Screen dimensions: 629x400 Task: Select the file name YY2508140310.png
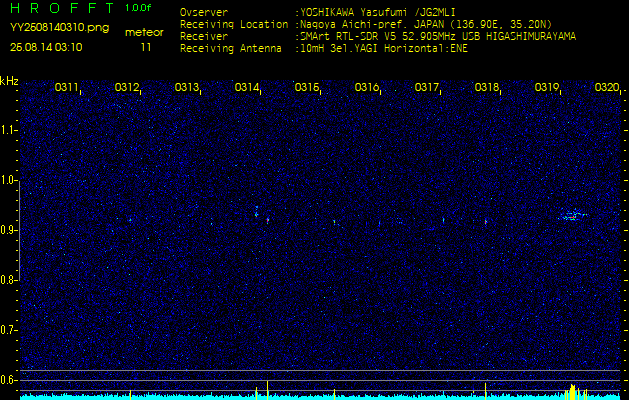click(59, 28)
